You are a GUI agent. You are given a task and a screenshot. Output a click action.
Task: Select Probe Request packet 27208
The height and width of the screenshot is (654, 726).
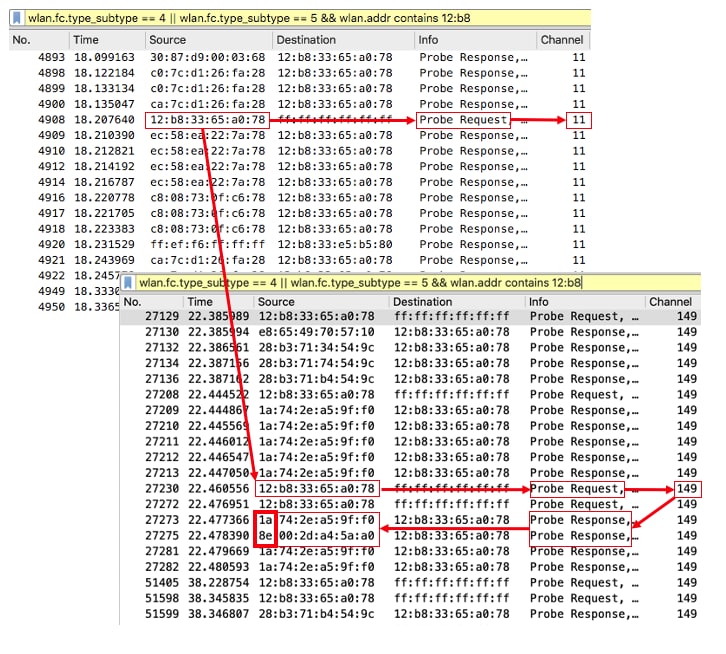pyautogui.click(x=410, y=395)
